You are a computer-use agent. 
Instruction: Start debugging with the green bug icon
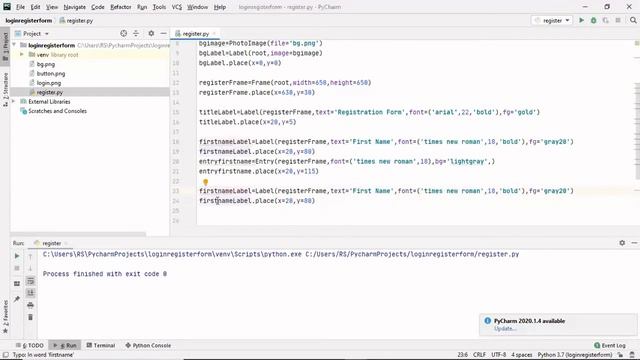click(593, 20)
